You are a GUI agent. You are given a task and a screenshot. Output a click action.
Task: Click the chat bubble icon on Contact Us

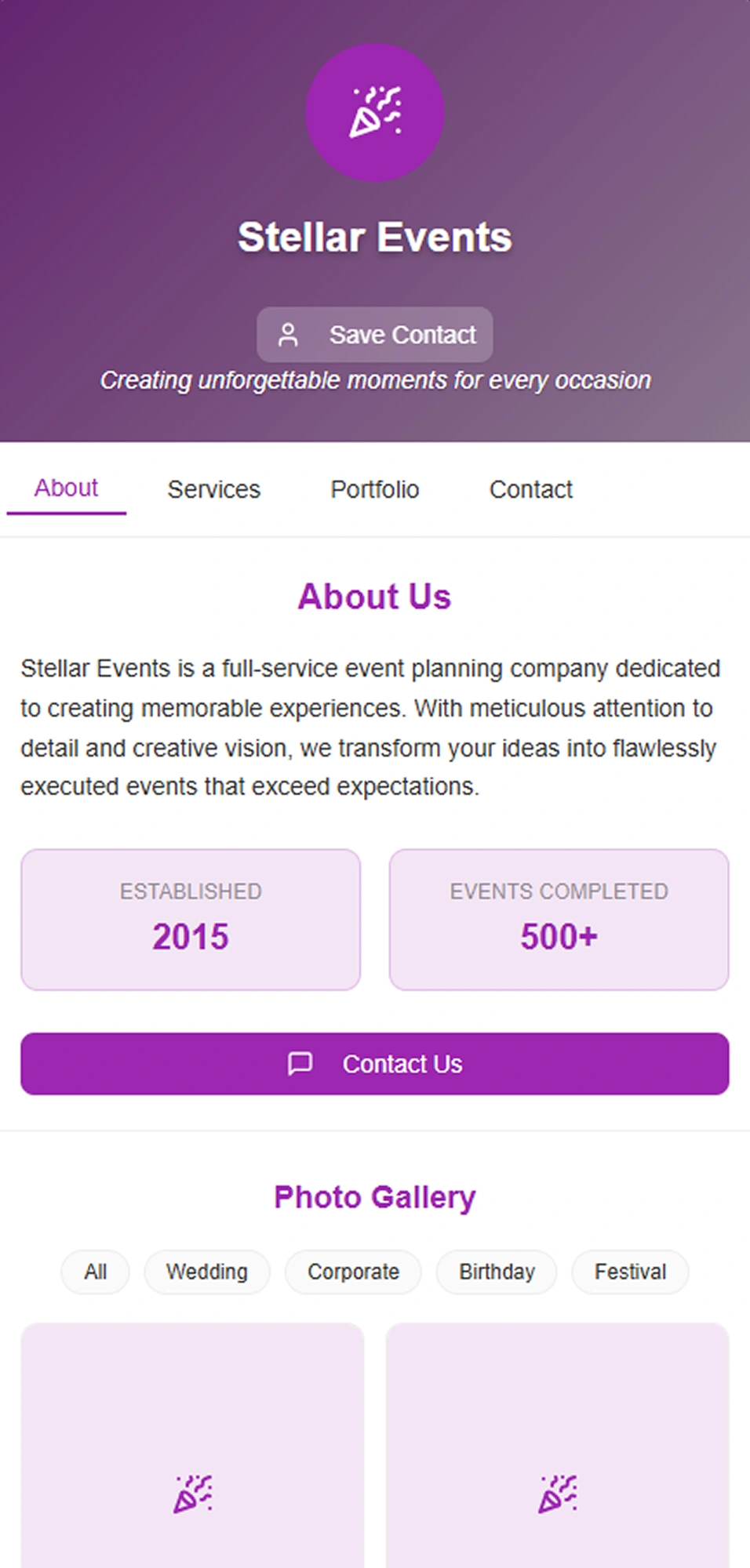tap(300, 1064)
